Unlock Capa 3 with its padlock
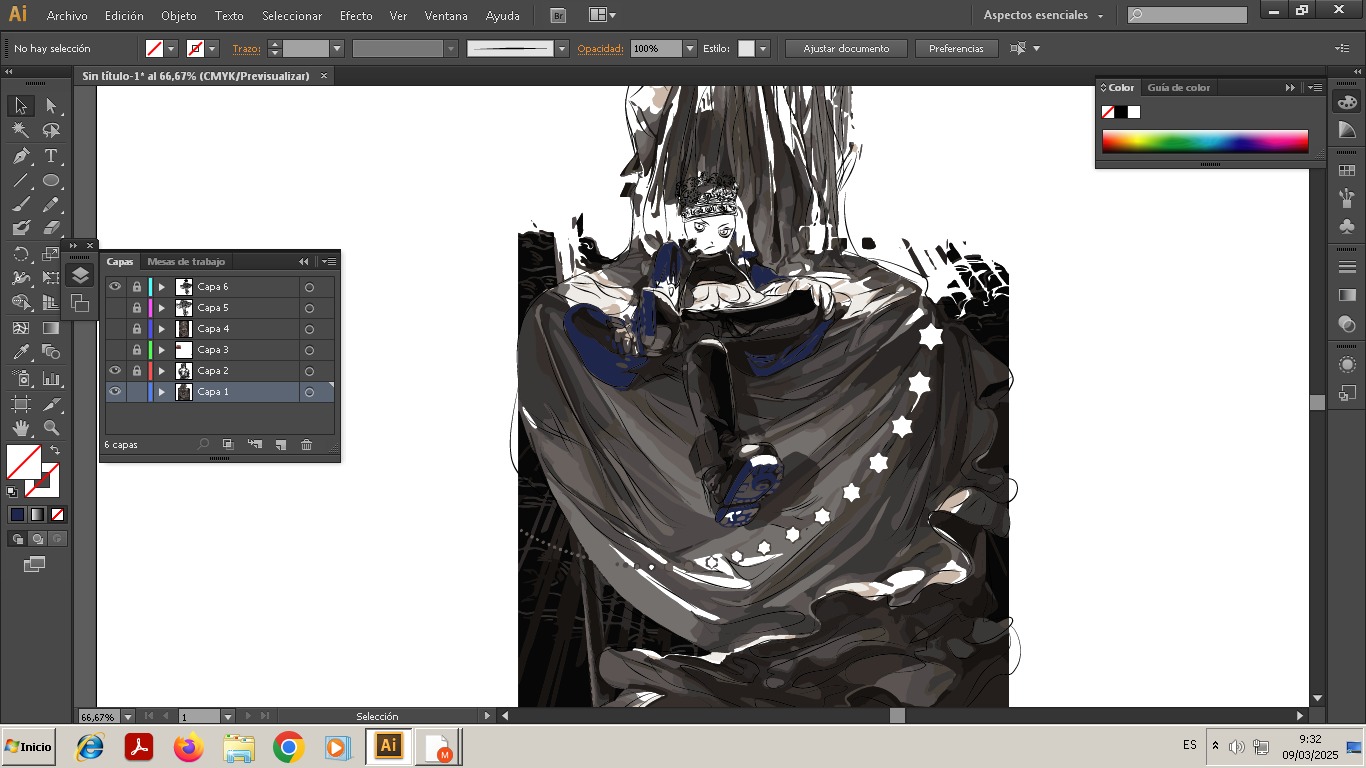The height and width of the screenshot is (768, 1366). click(137, 350)
